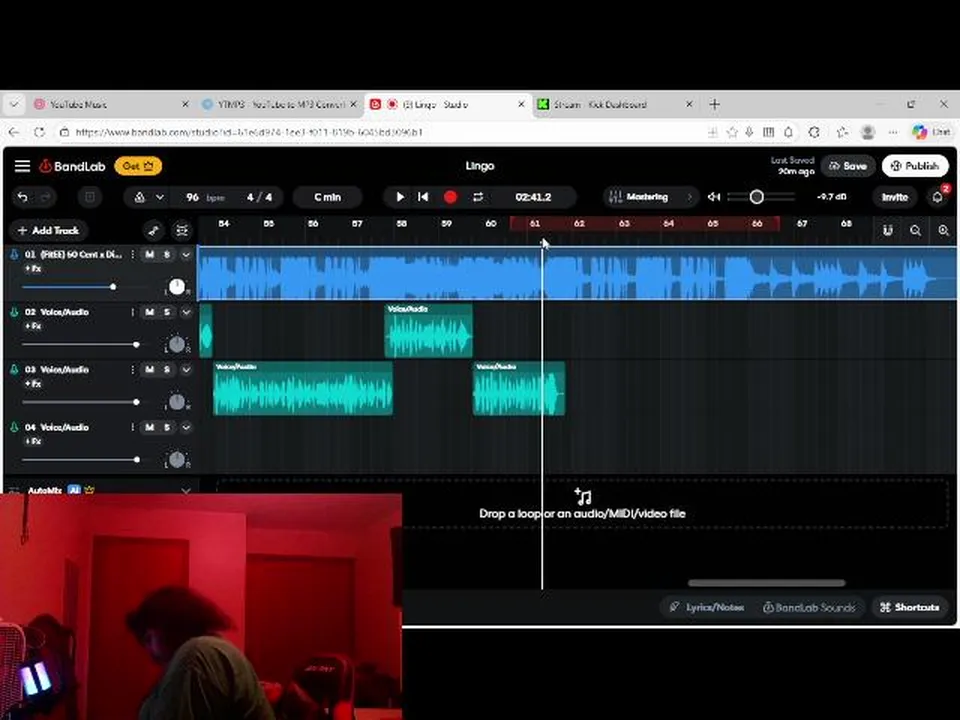Expand track 03 Voice/Audio chevron
Image resolution: width=960 pixels, height=720 pixels.
click(x=186, y=370)
